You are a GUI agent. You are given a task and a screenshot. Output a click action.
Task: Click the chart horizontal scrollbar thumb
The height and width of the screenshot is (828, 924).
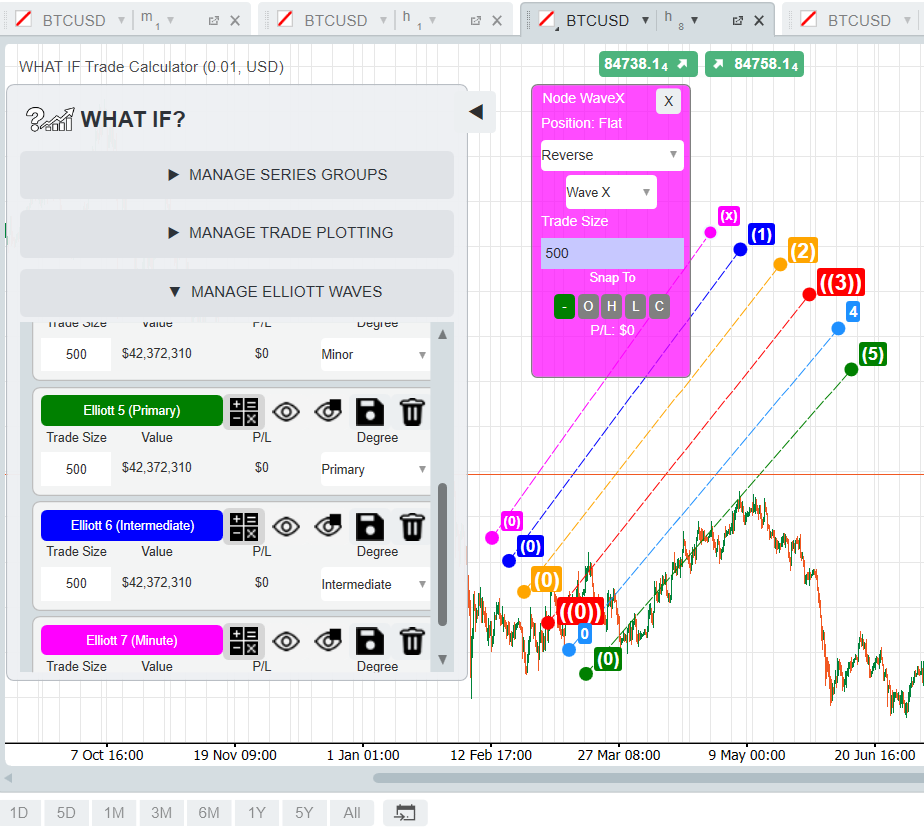648,778
